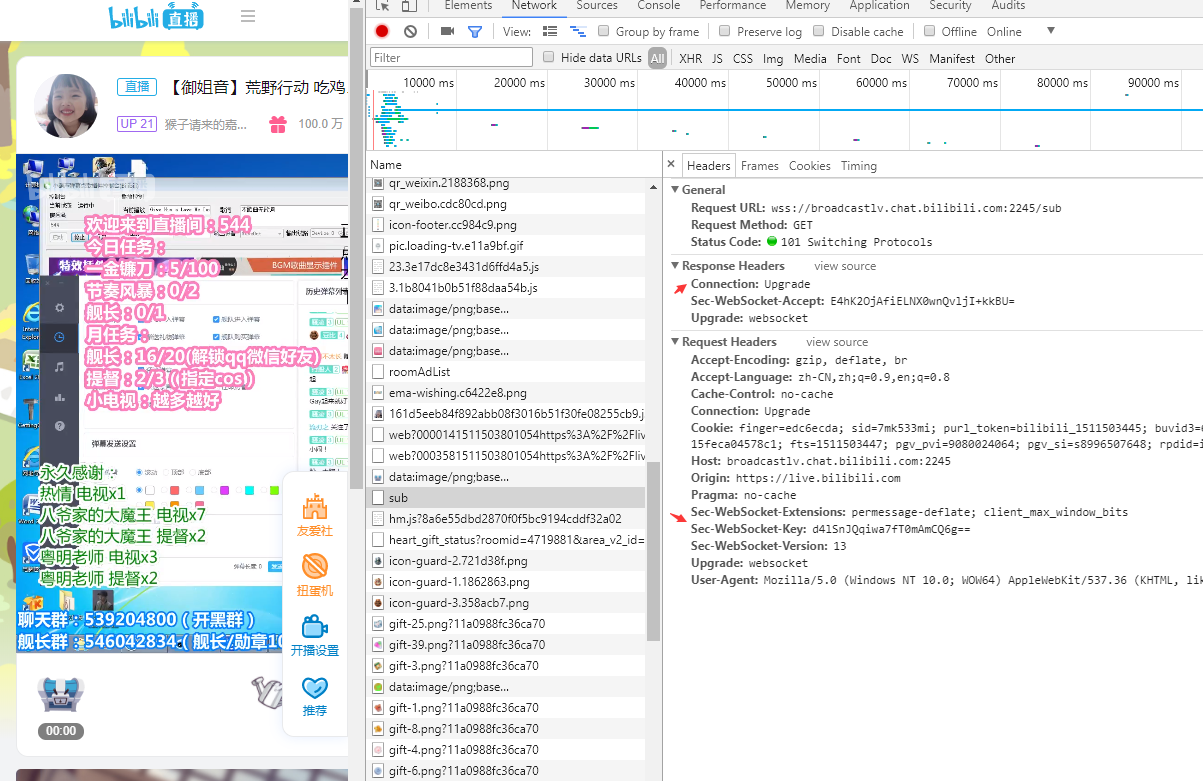
Task: Click view source next to Request Headers
Action: tap(837, 342)
